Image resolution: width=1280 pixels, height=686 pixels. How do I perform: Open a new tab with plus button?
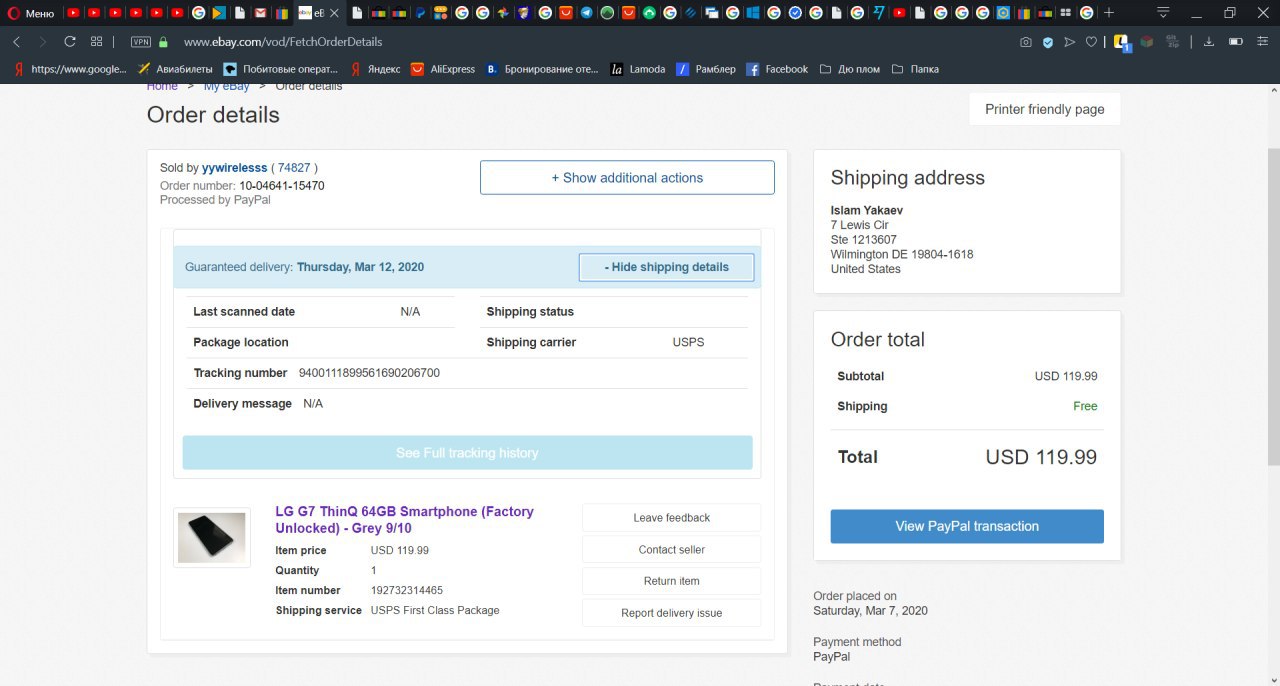coord(1108,13)
